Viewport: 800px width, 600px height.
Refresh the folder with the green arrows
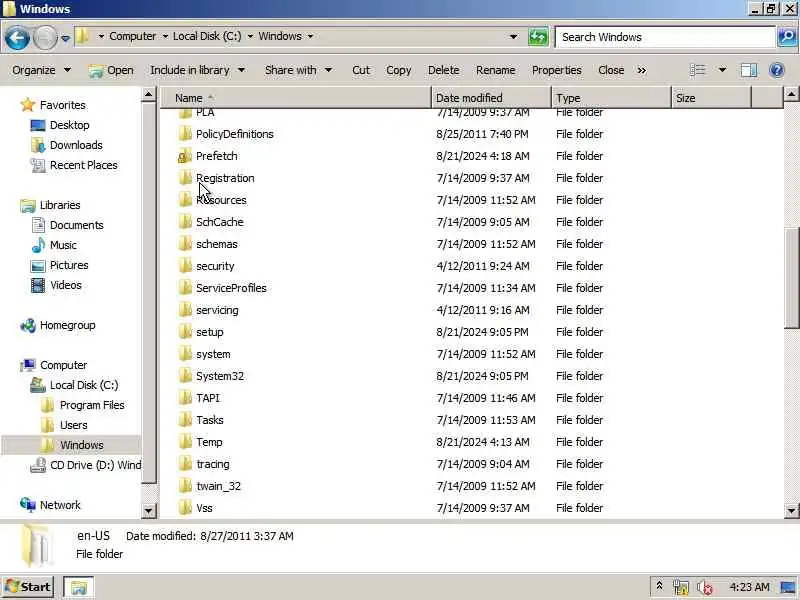(x=538, y=37)
